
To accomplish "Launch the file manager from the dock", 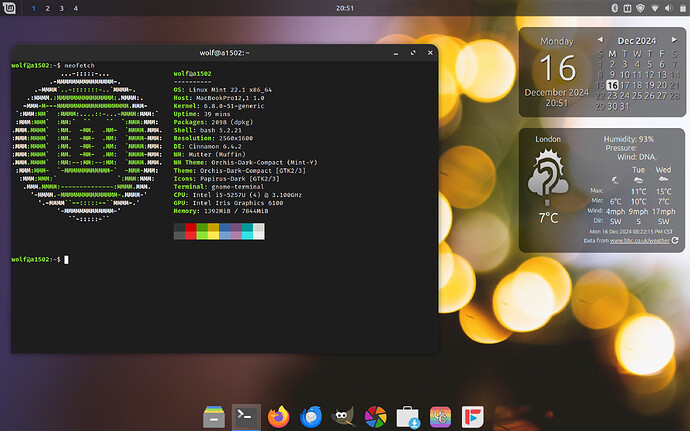I will [x=214, y=417].
